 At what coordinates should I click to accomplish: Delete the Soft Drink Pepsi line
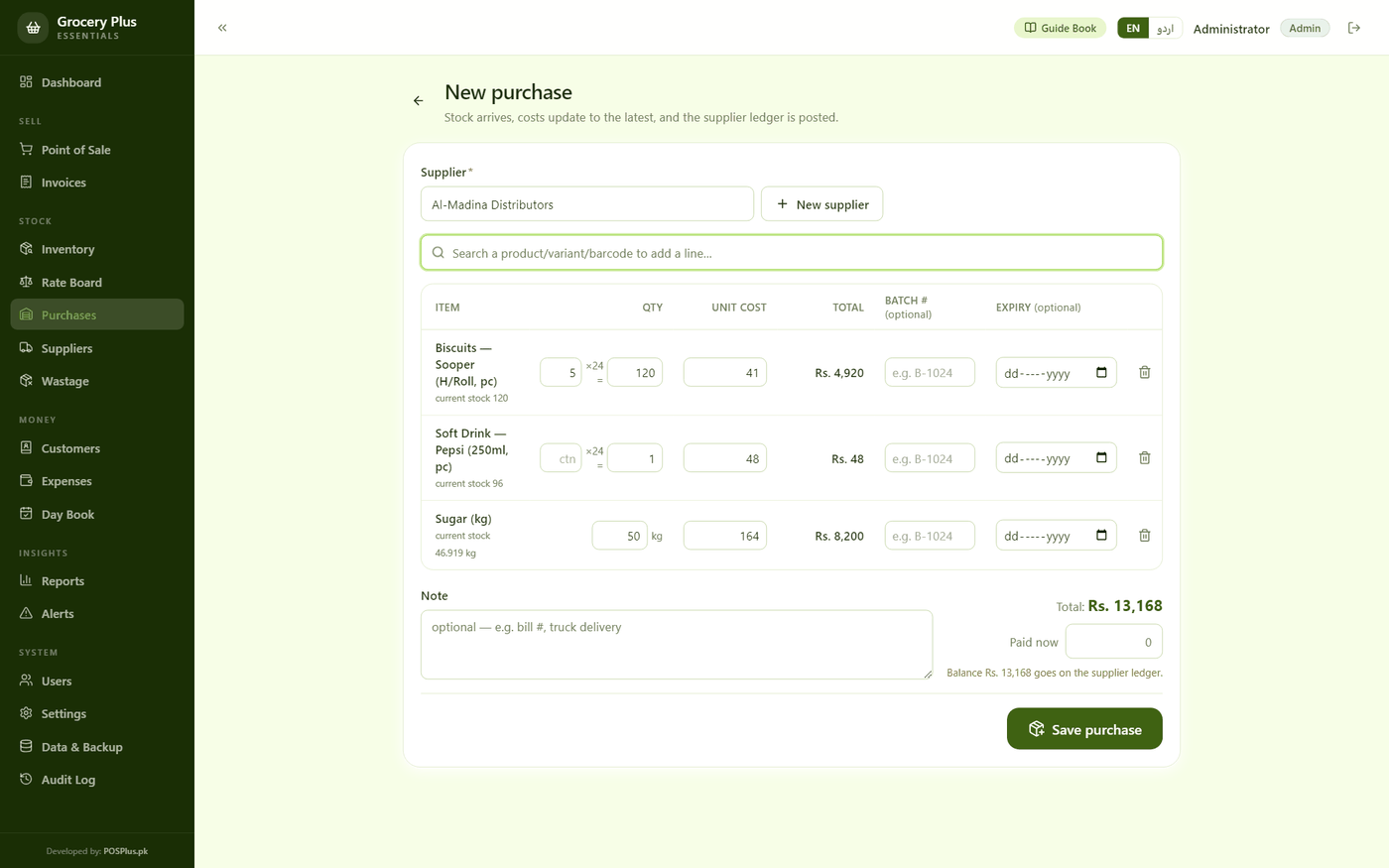[1144, 457]
